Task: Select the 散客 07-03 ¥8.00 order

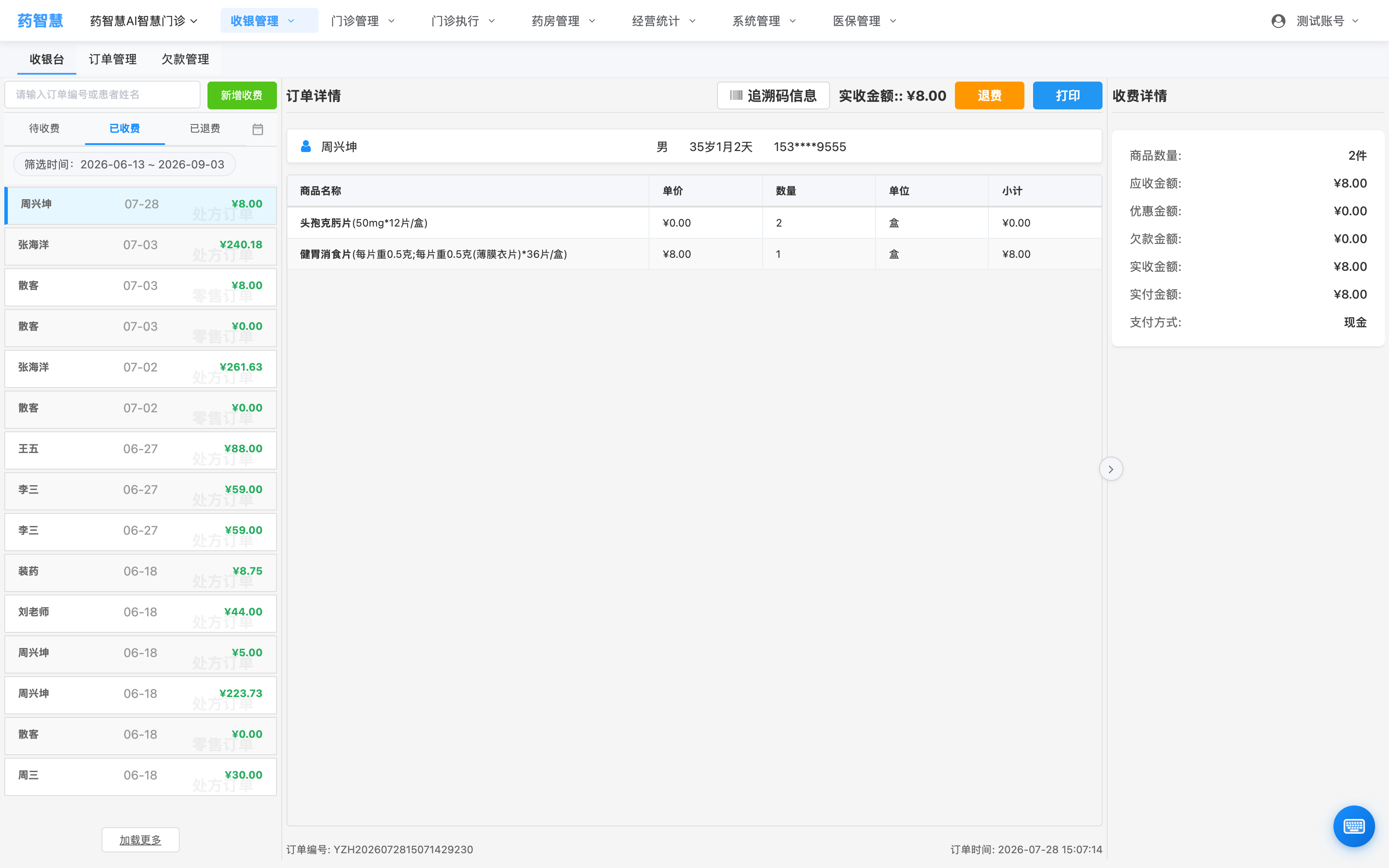Action: click(x=140, y=287)
